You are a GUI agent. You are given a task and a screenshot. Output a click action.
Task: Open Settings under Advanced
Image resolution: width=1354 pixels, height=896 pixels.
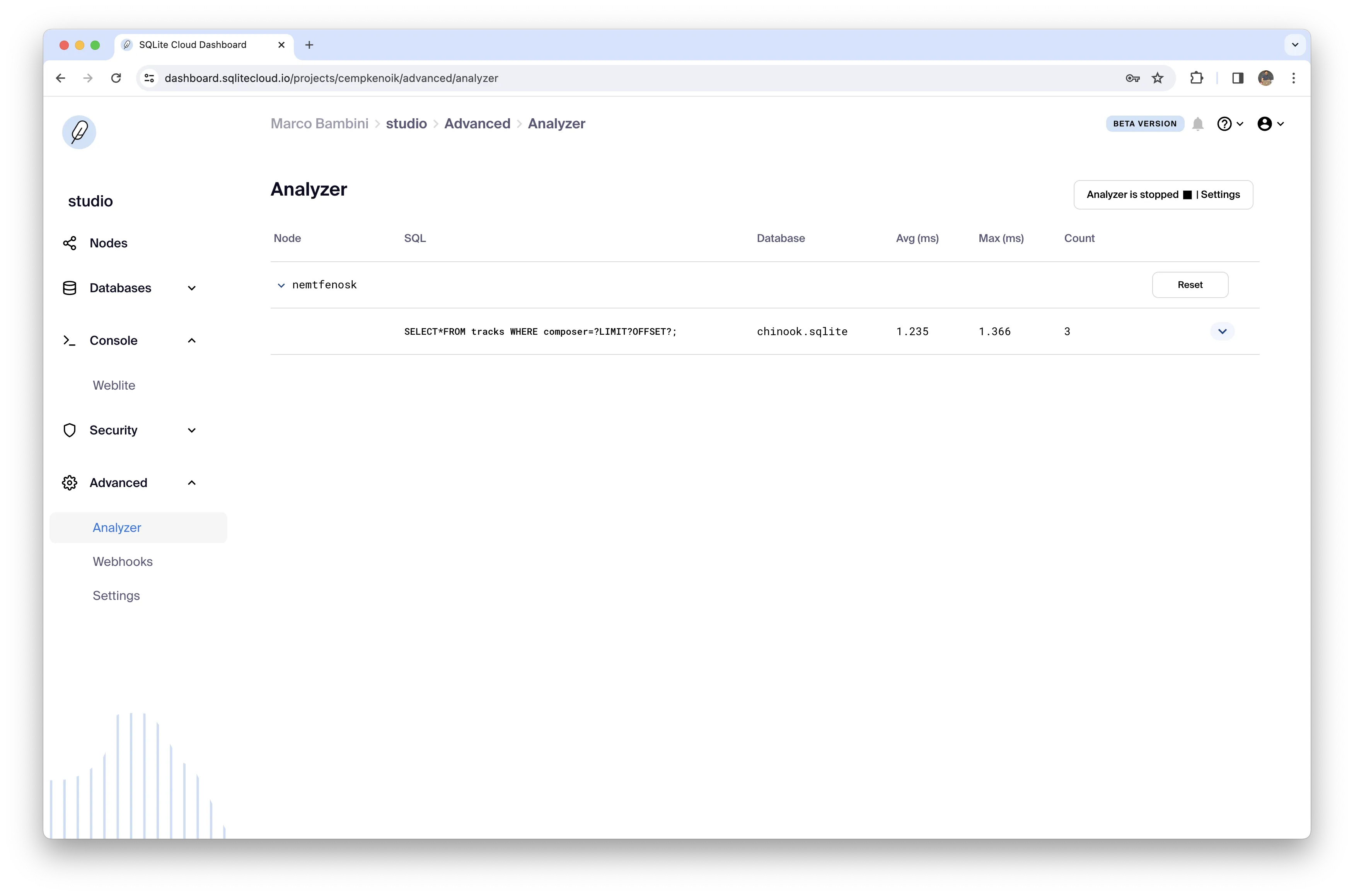pos(116,595)
